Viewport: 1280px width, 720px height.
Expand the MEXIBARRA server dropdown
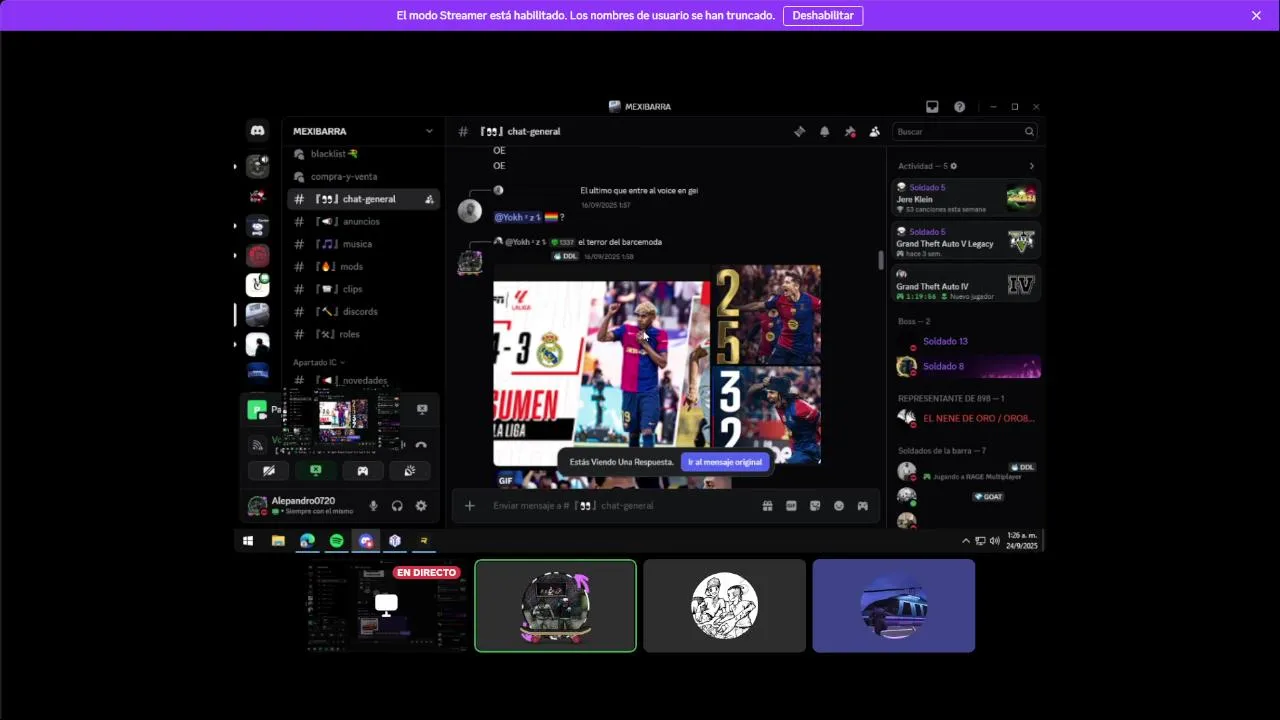point(429,131)
